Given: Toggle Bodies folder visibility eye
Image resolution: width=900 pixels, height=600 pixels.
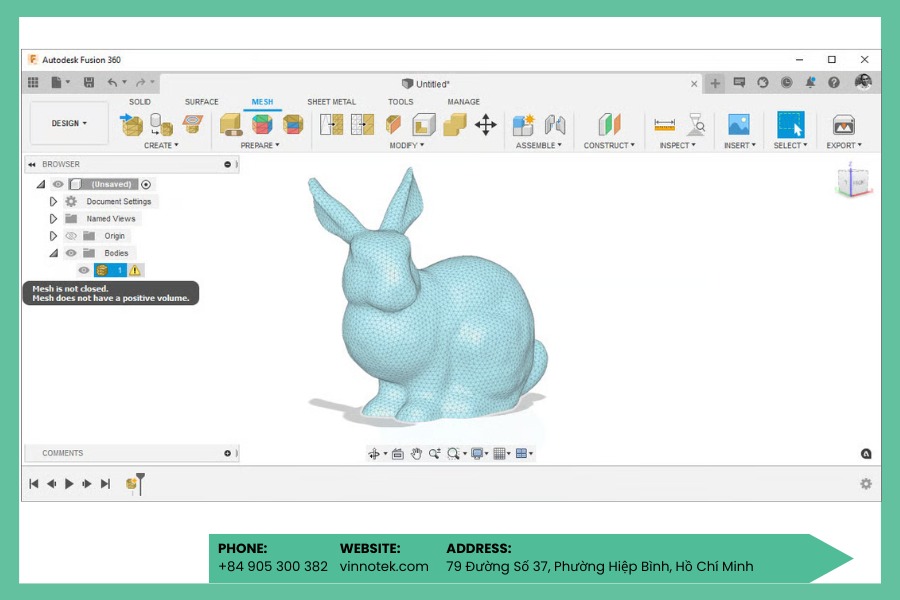Looking at the screenshot, I should coord(71,253).
